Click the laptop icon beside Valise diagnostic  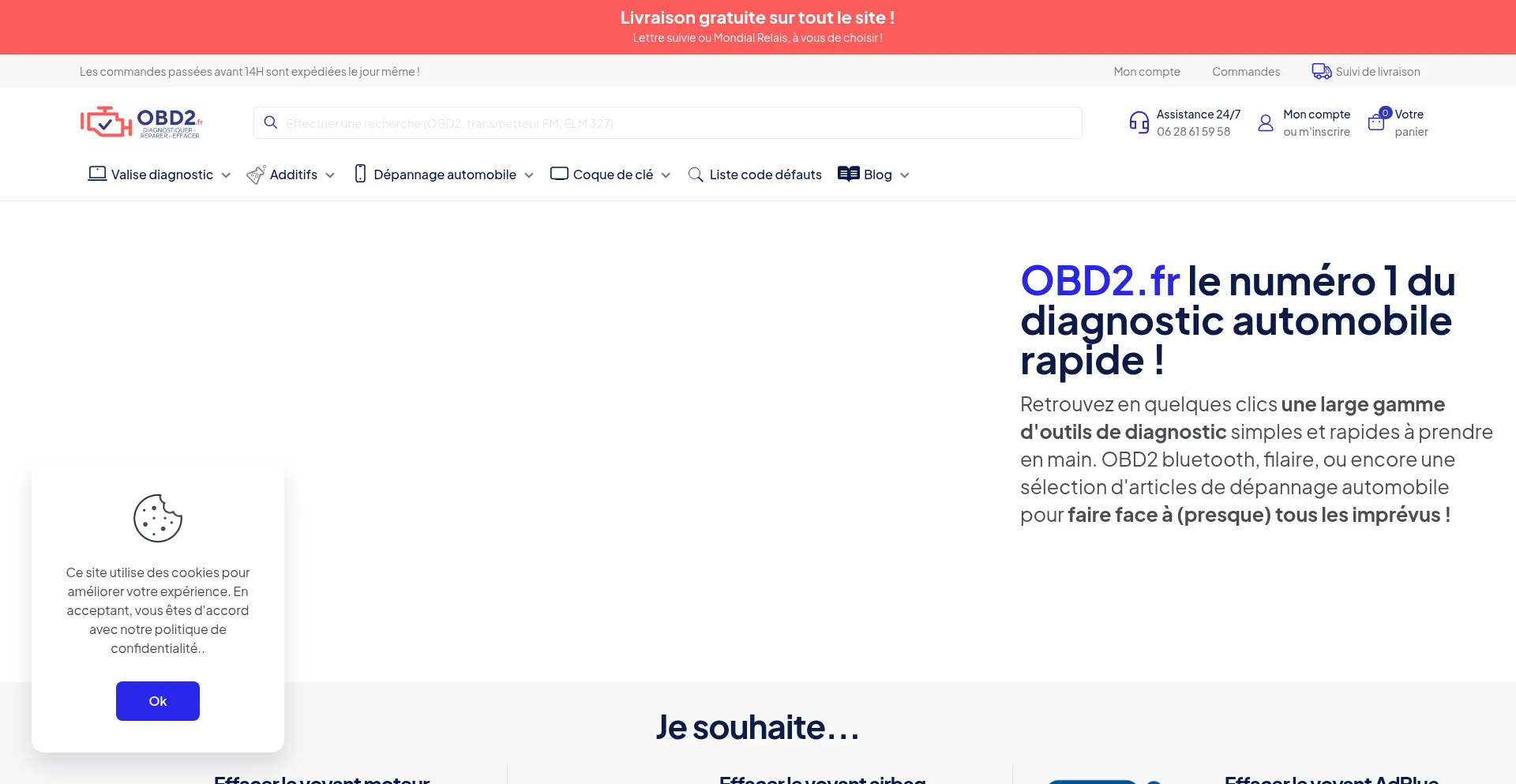tap(97, 174)
